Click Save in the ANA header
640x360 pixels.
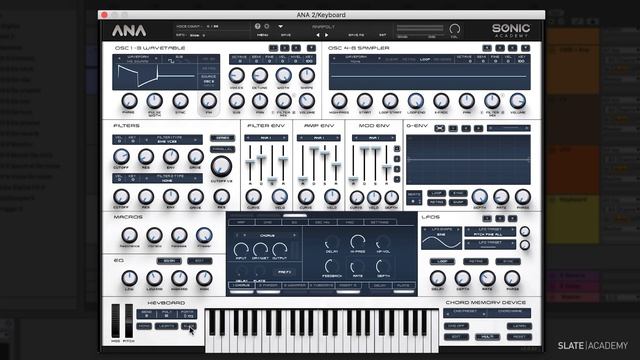pyautogui.click(x=286, y=36)
